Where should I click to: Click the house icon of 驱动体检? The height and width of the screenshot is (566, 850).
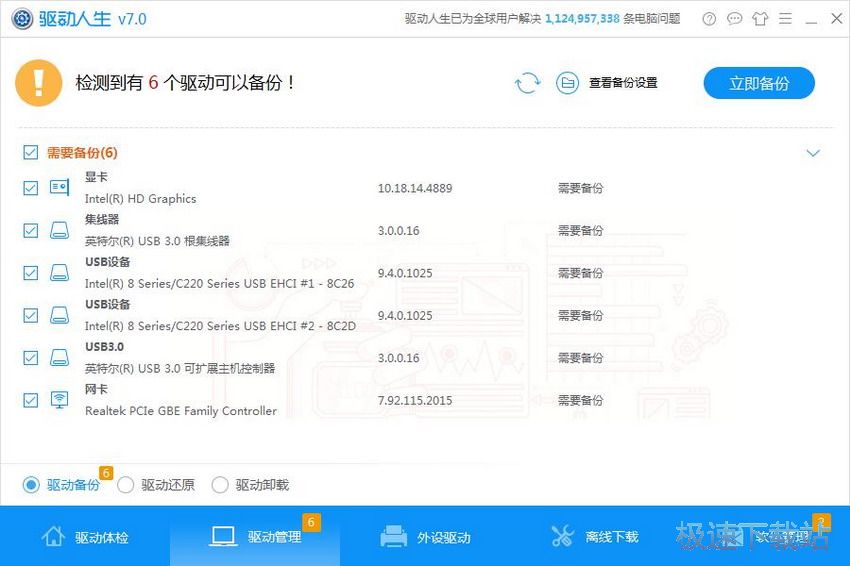click(53, 536)
